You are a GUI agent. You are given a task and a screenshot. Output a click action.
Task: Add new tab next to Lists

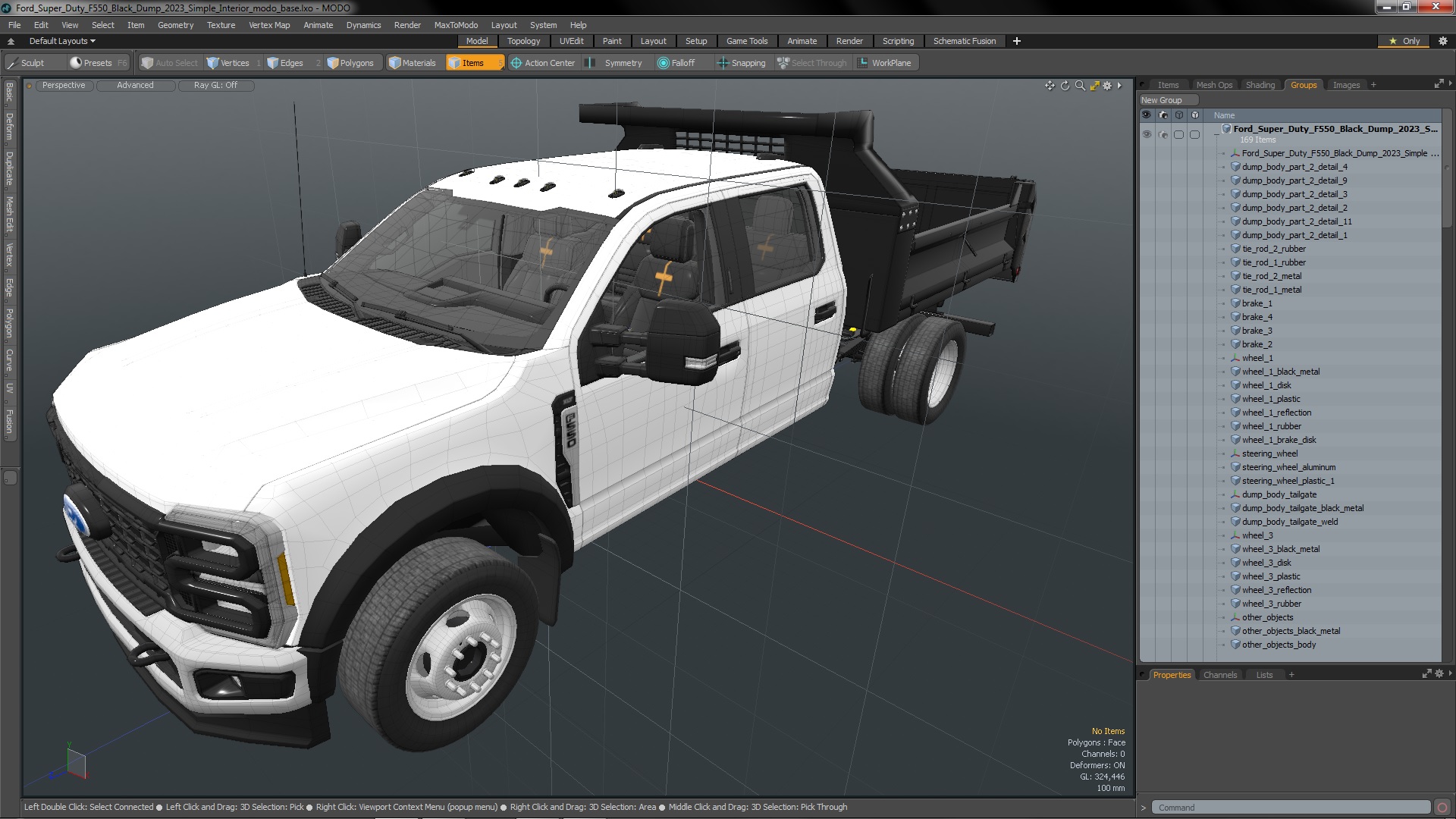point(1291,675)
